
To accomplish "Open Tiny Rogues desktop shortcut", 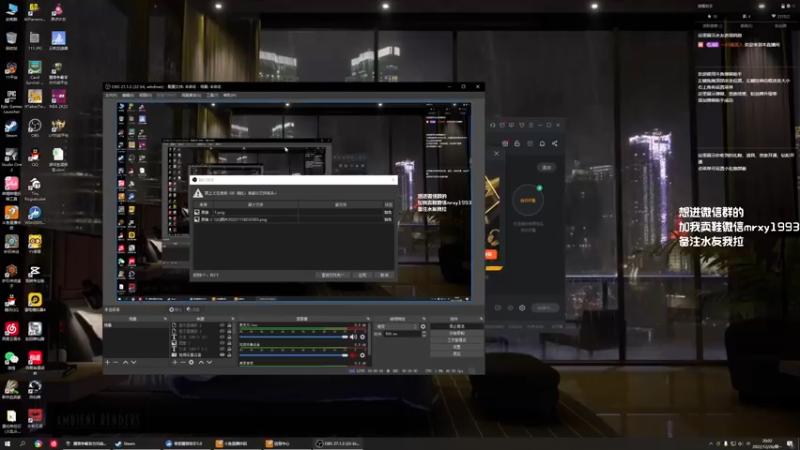I will pyautogui.click(x=35, y=189).
